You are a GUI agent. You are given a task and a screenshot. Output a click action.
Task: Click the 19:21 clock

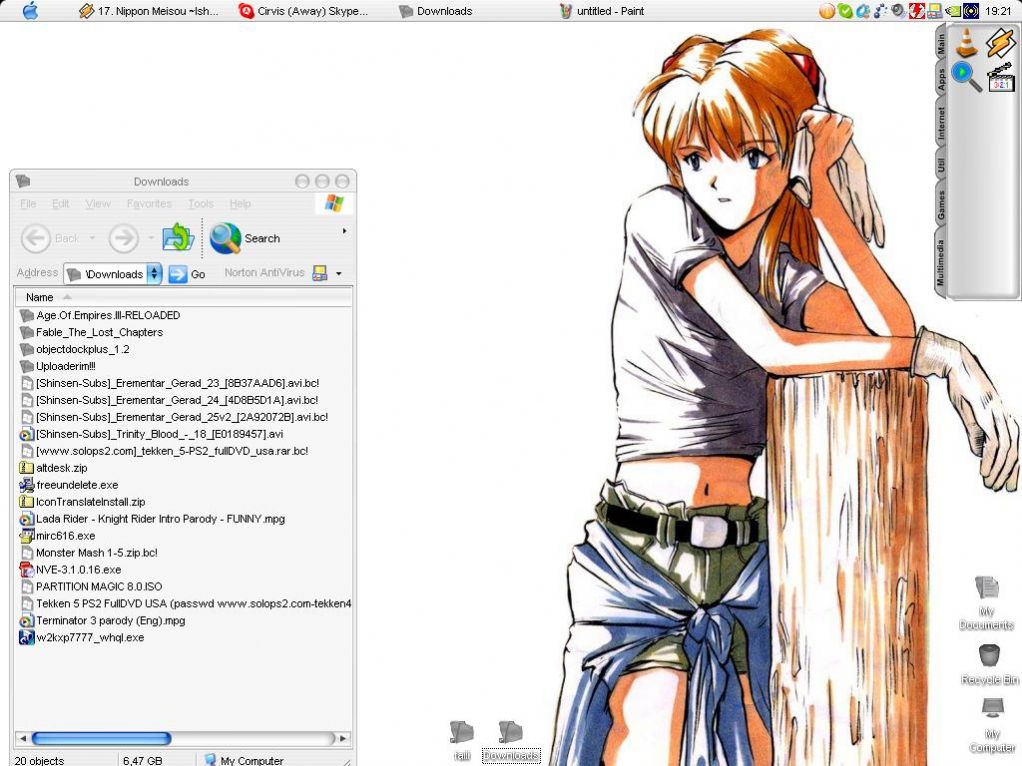pyautogui.click(x=998, y=11)
